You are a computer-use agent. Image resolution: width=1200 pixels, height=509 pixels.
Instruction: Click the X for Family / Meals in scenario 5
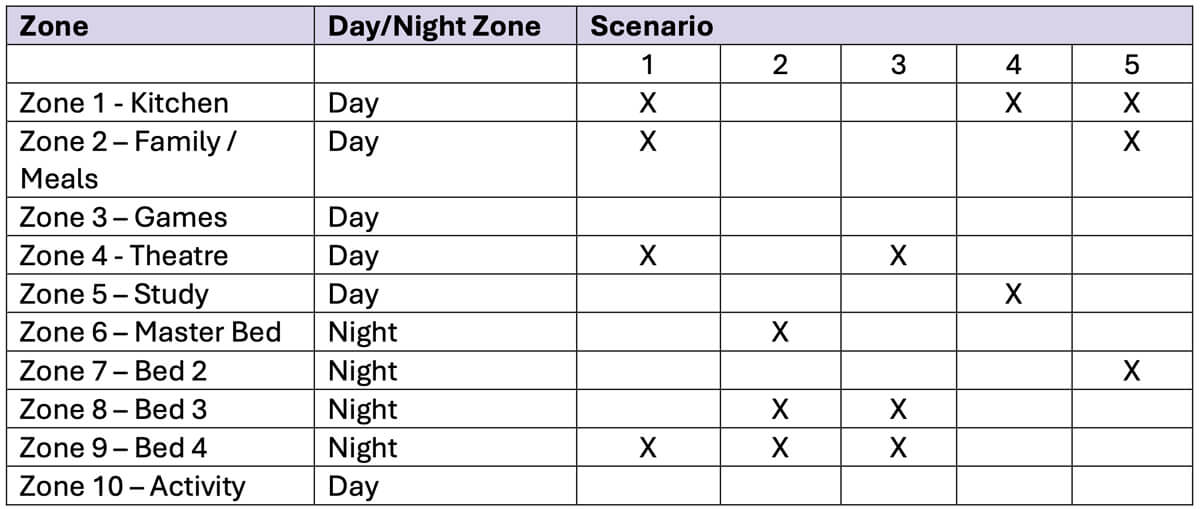(x=1131, y=142)
